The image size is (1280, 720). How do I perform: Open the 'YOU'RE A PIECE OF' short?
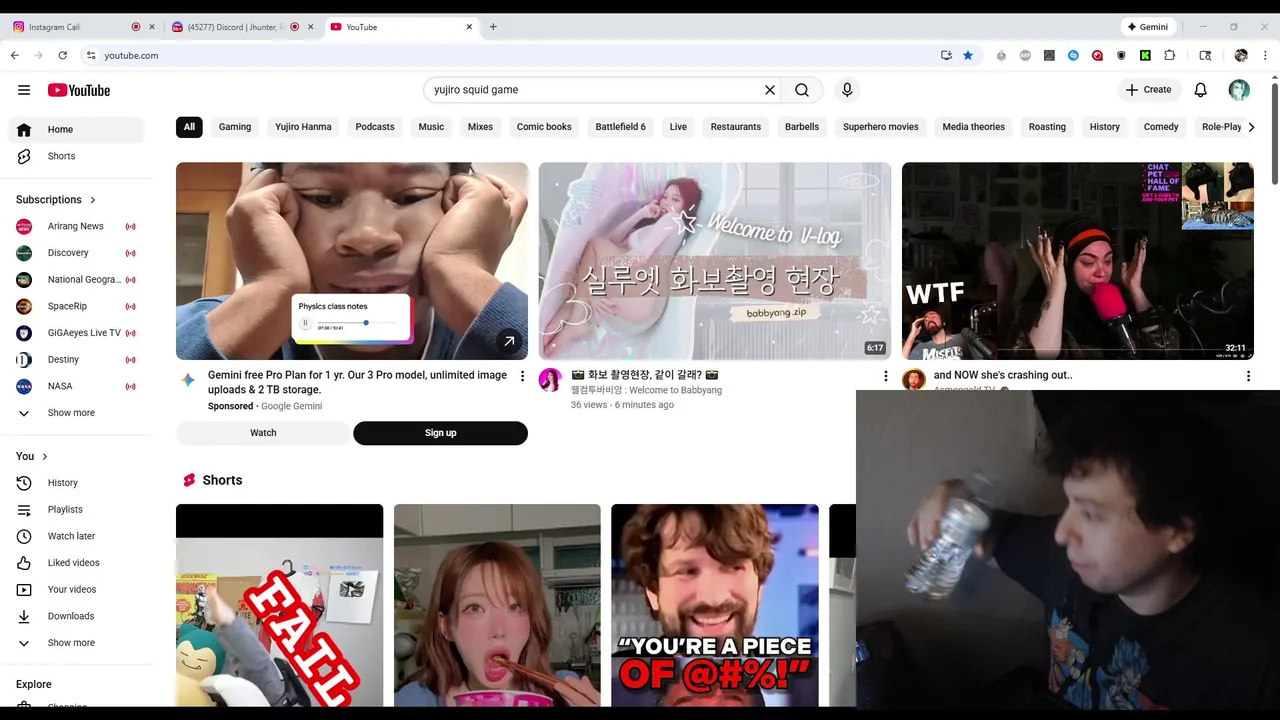click(x=715, y=605)
